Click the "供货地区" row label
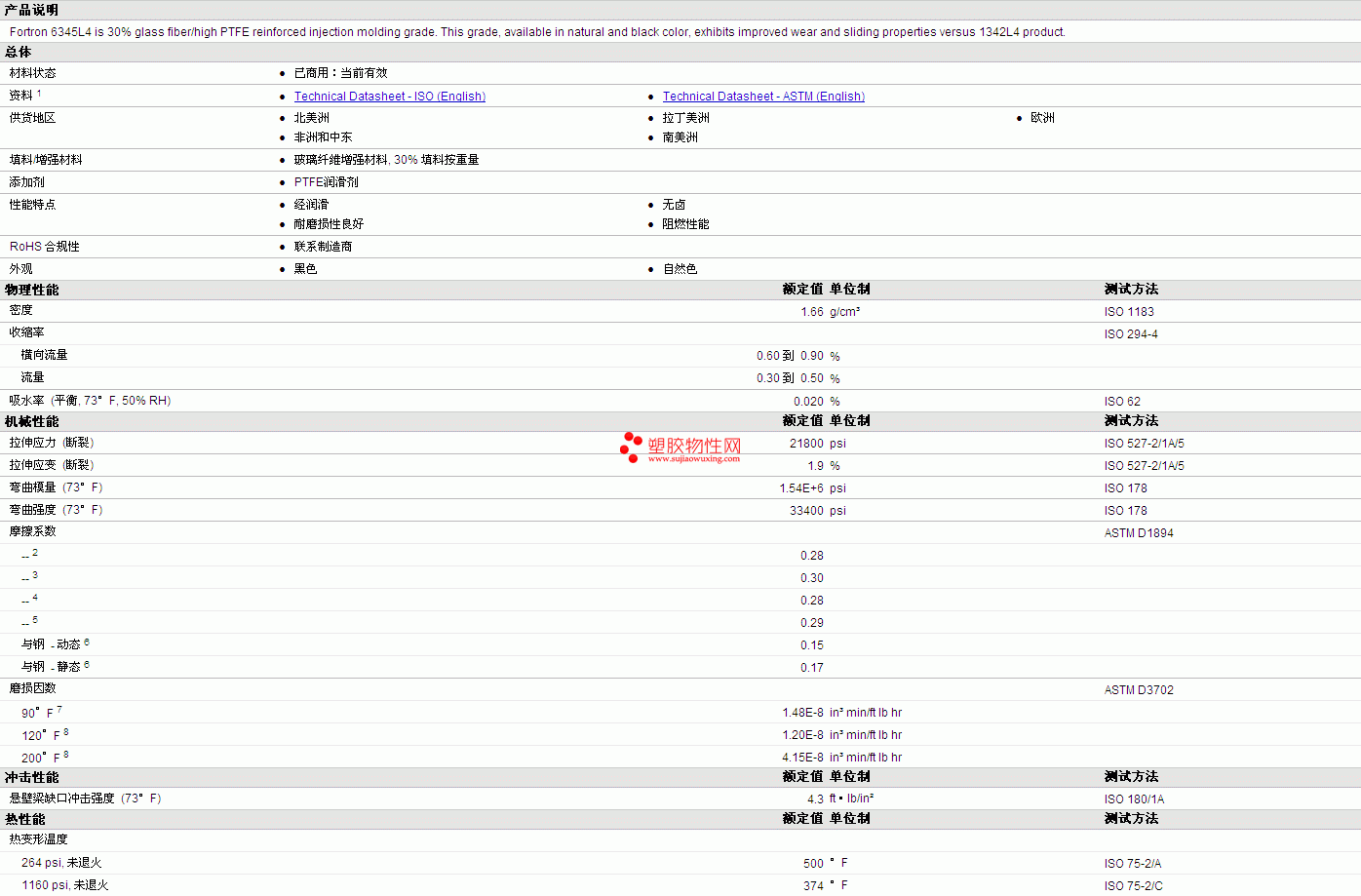1361x896 pixels. 33,118
